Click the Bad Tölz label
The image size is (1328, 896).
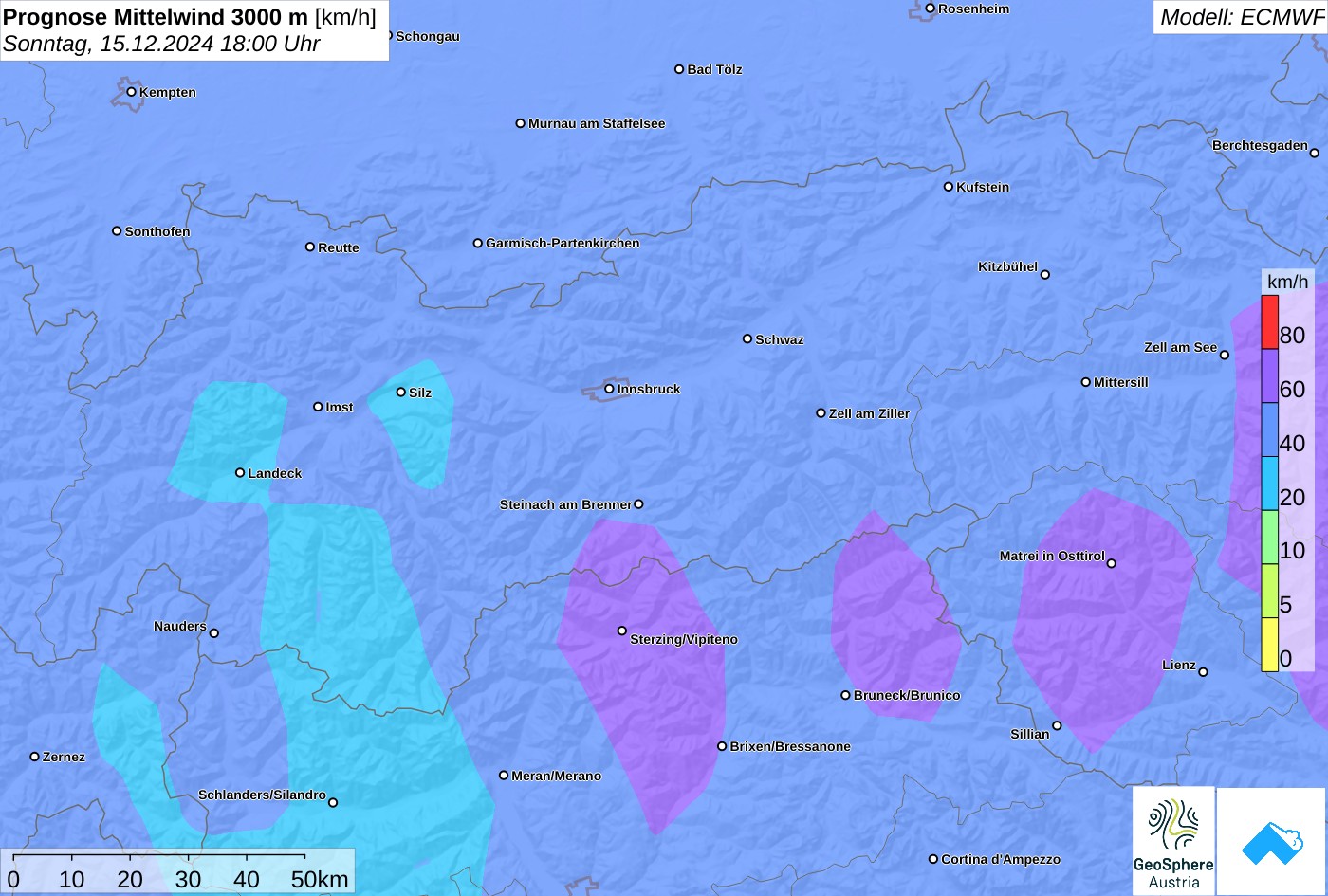tap(714, 69)
